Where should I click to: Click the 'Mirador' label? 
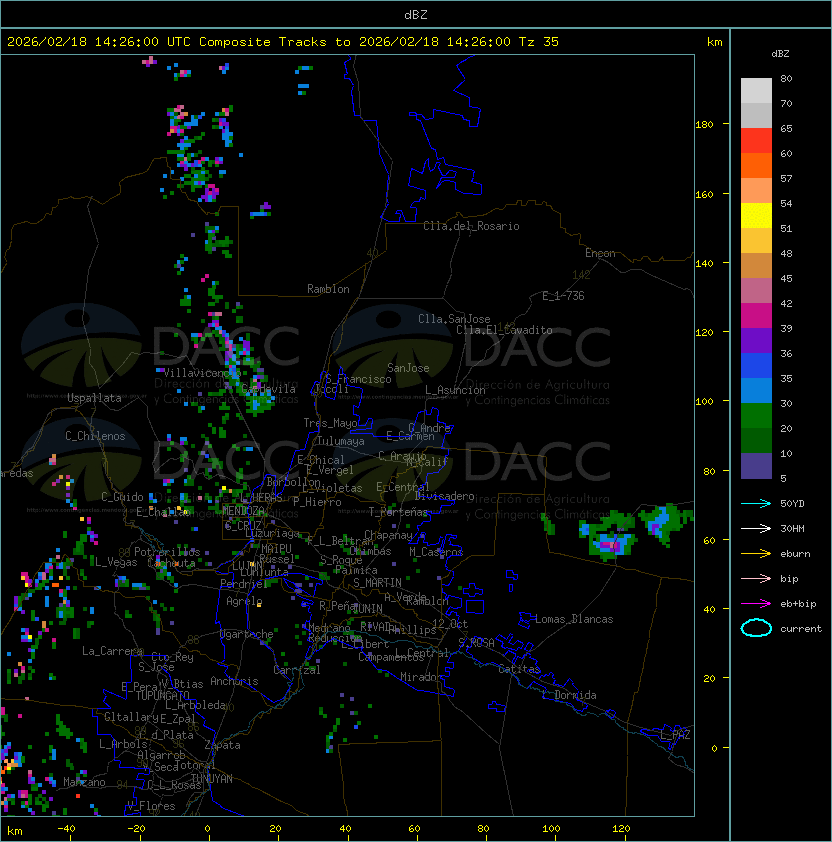pyautogui.click(x=422, y=677)
